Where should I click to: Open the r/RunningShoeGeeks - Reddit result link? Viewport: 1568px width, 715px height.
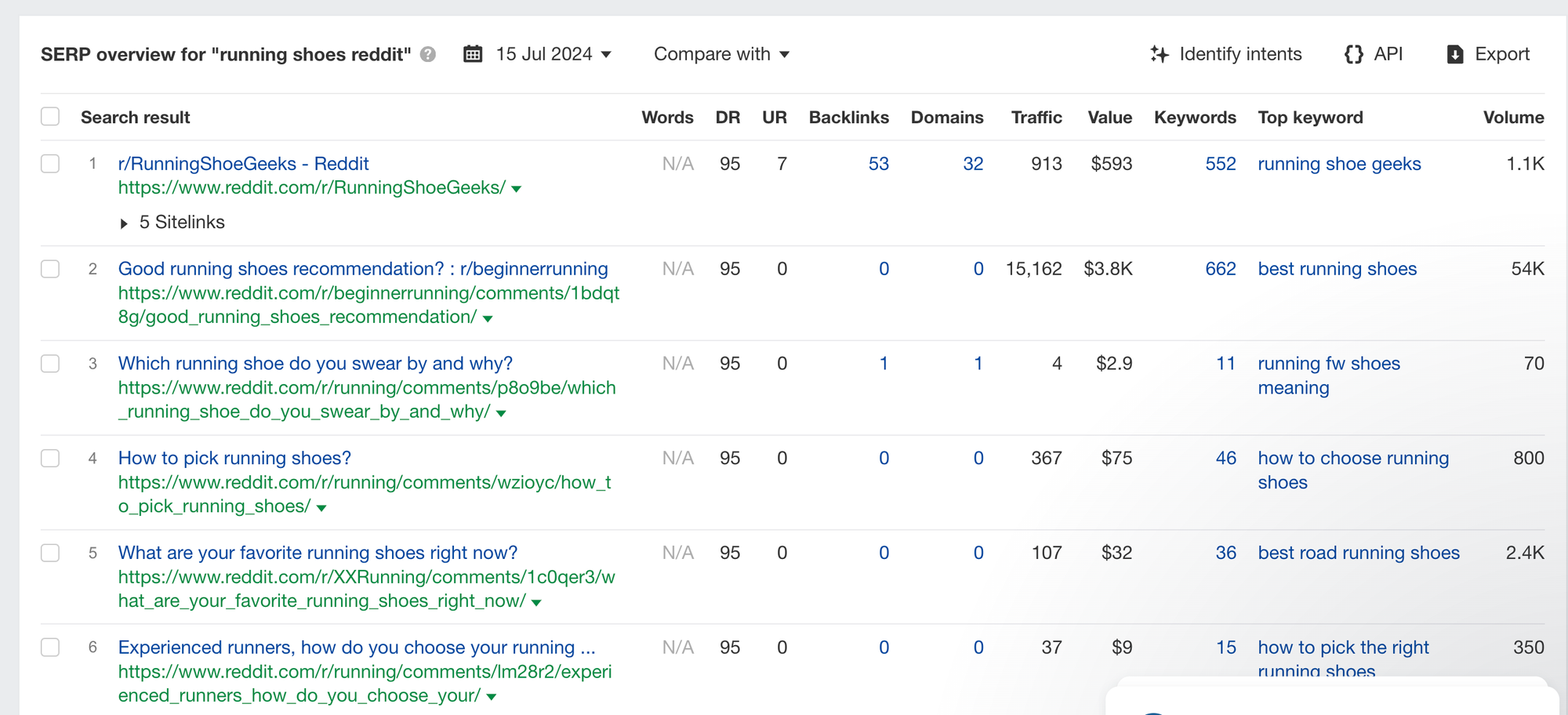pyautogui.click(x=243, y=164)
